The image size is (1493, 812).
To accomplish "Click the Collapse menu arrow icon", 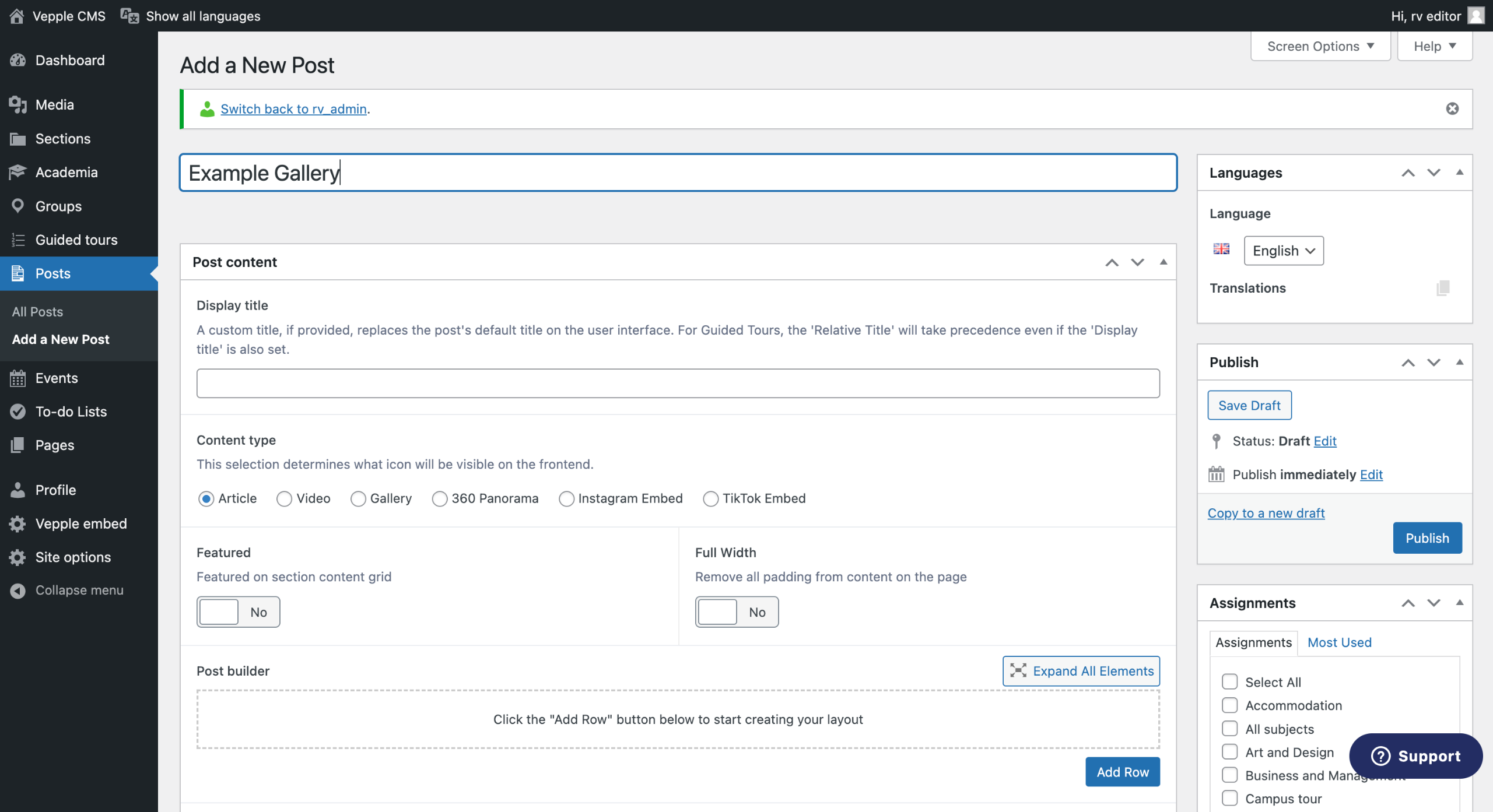I will pos(17,590).
